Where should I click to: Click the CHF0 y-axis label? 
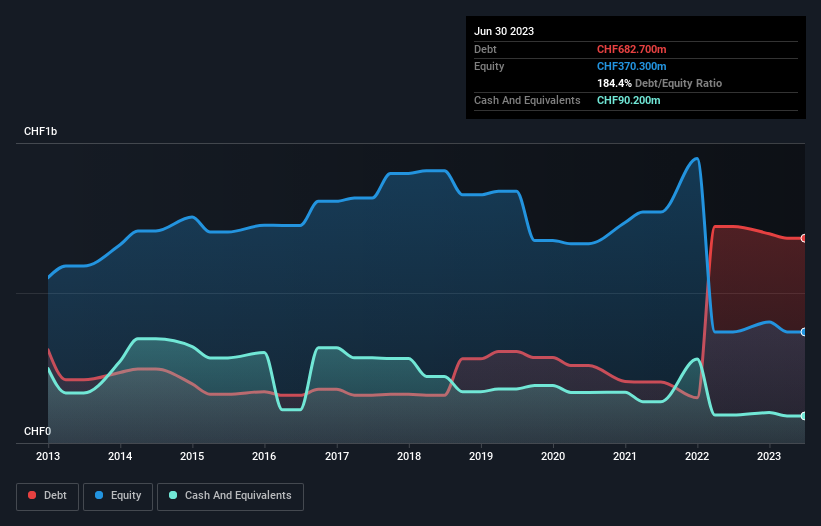click(38, 431)
